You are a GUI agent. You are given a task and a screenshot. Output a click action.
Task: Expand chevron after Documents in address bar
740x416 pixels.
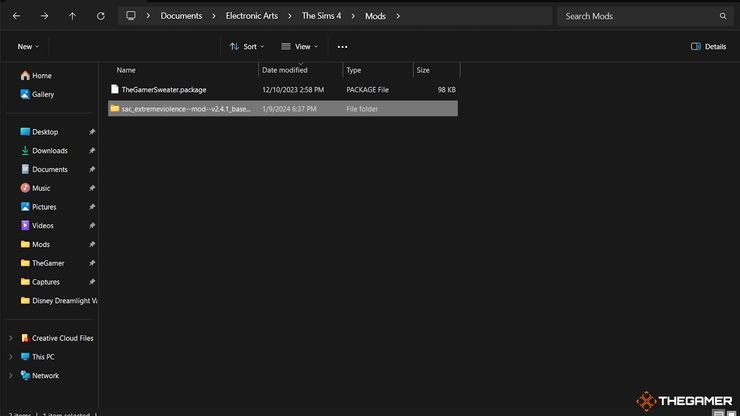(x=214, y=16)
